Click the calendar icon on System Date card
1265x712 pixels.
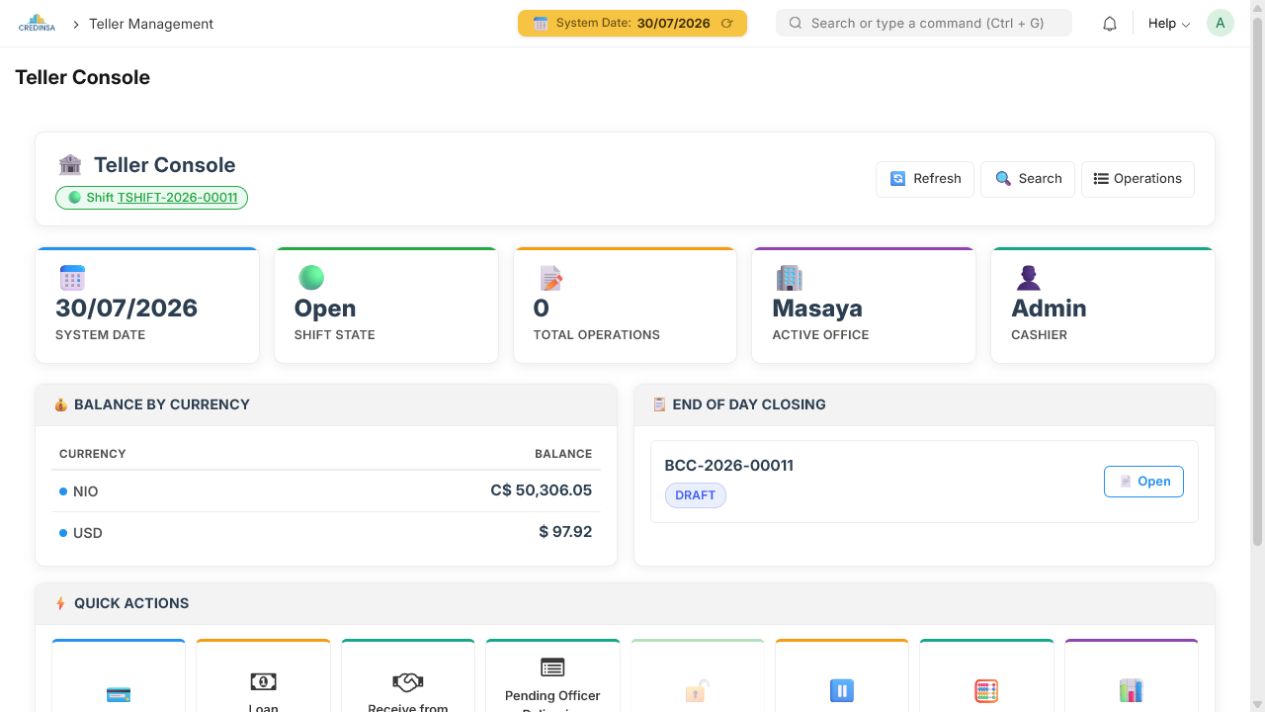click(x=72, y=277)
